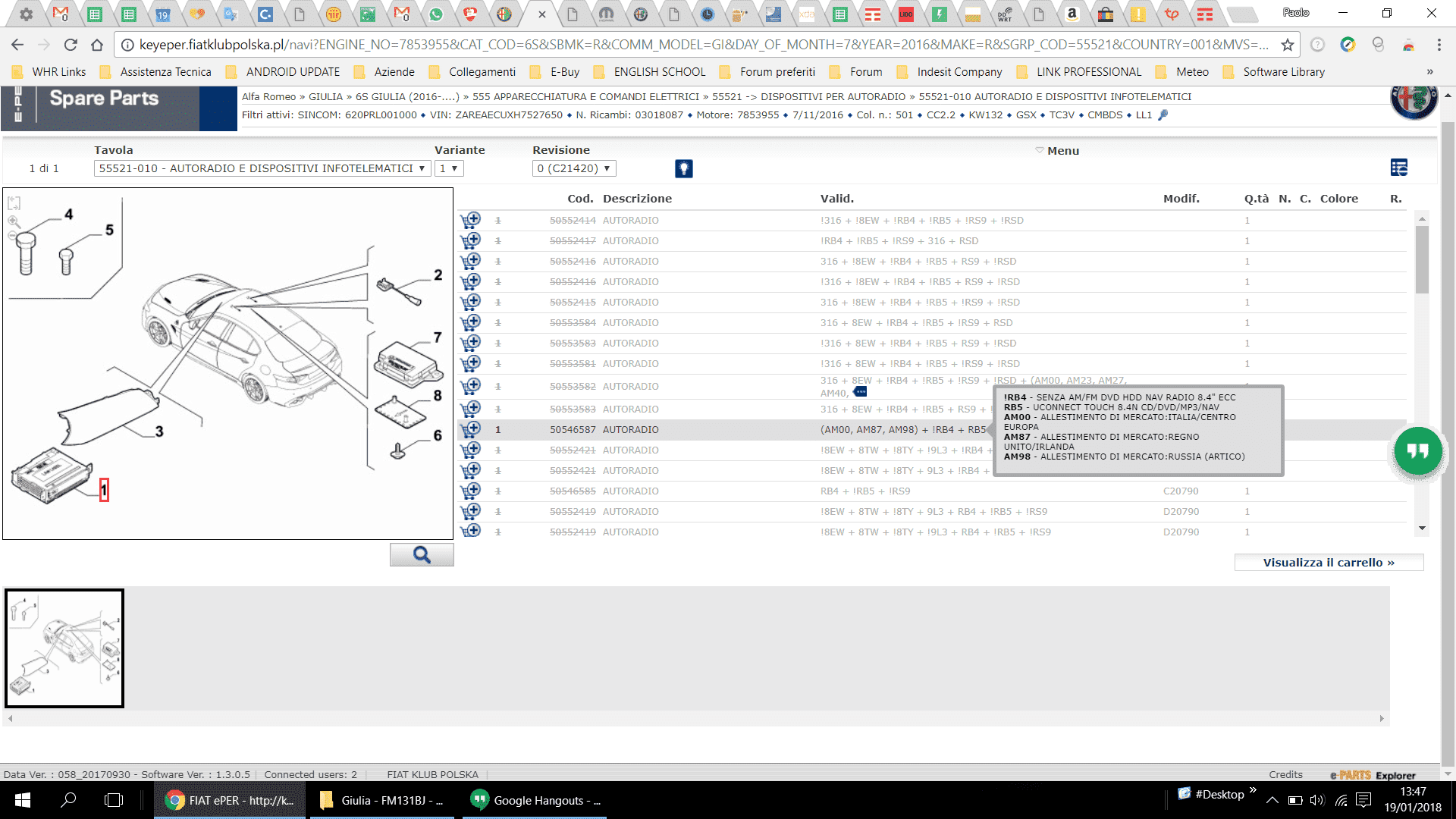Expand the #Desktop toolbar chevron
The image size is (1456, 819).
[1253, 790]
